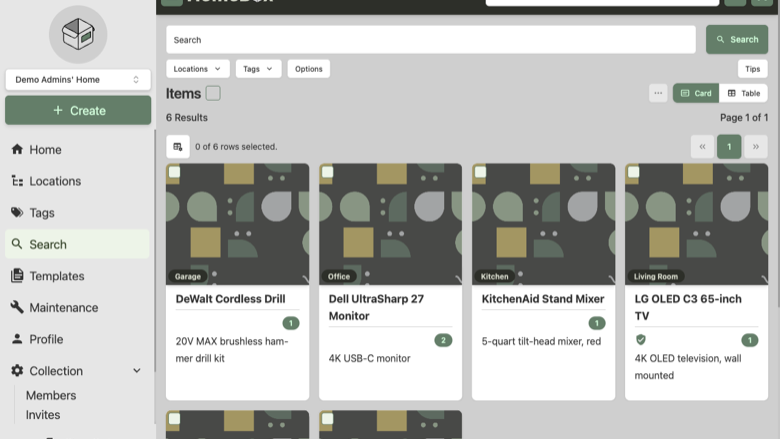
Task: Open LG OLED C3 65-inch TV title
Action: click(x=688, y=307)
